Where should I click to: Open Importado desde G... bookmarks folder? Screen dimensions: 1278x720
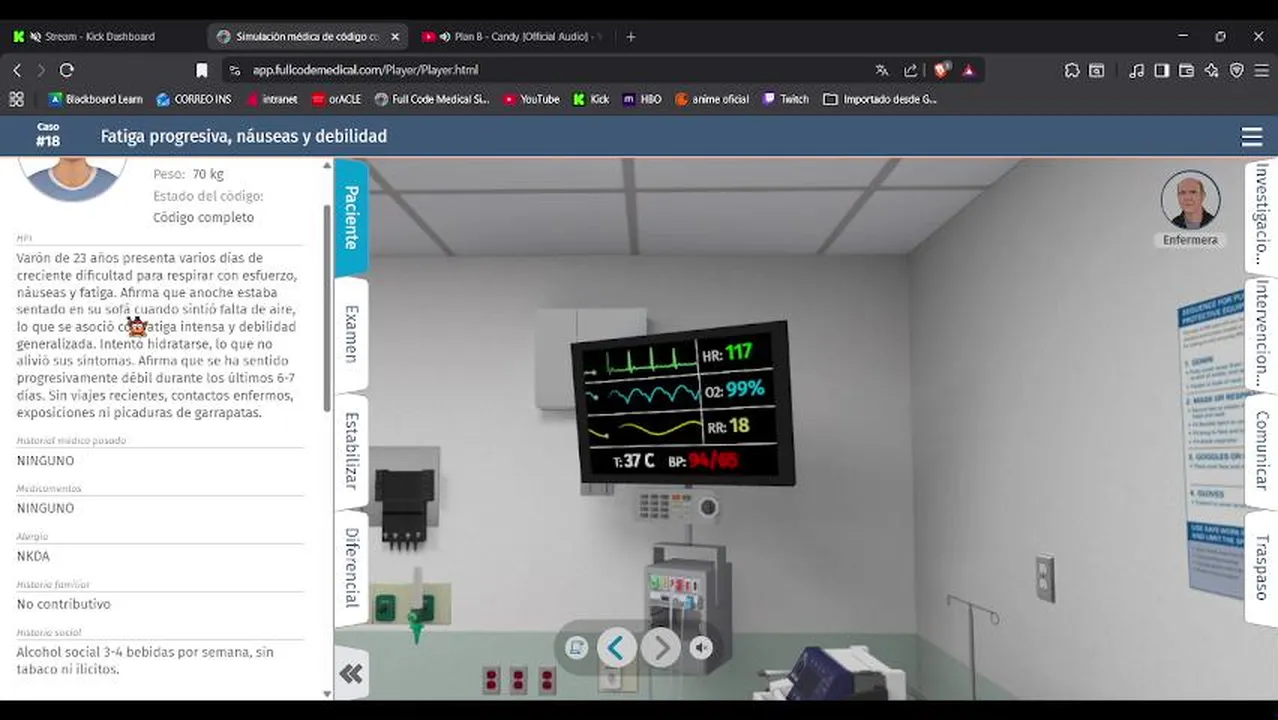coord(880,99)
